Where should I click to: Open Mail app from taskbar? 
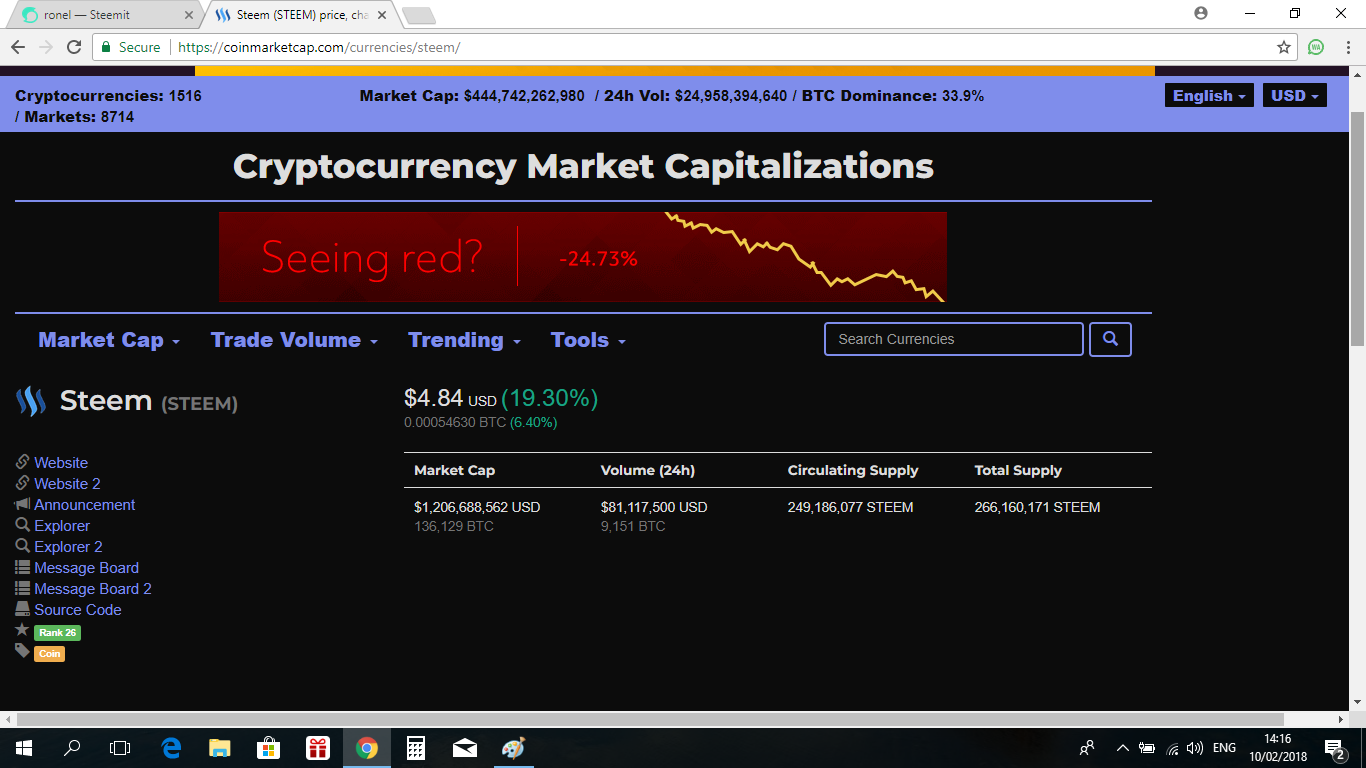click(x=465, y=747)
